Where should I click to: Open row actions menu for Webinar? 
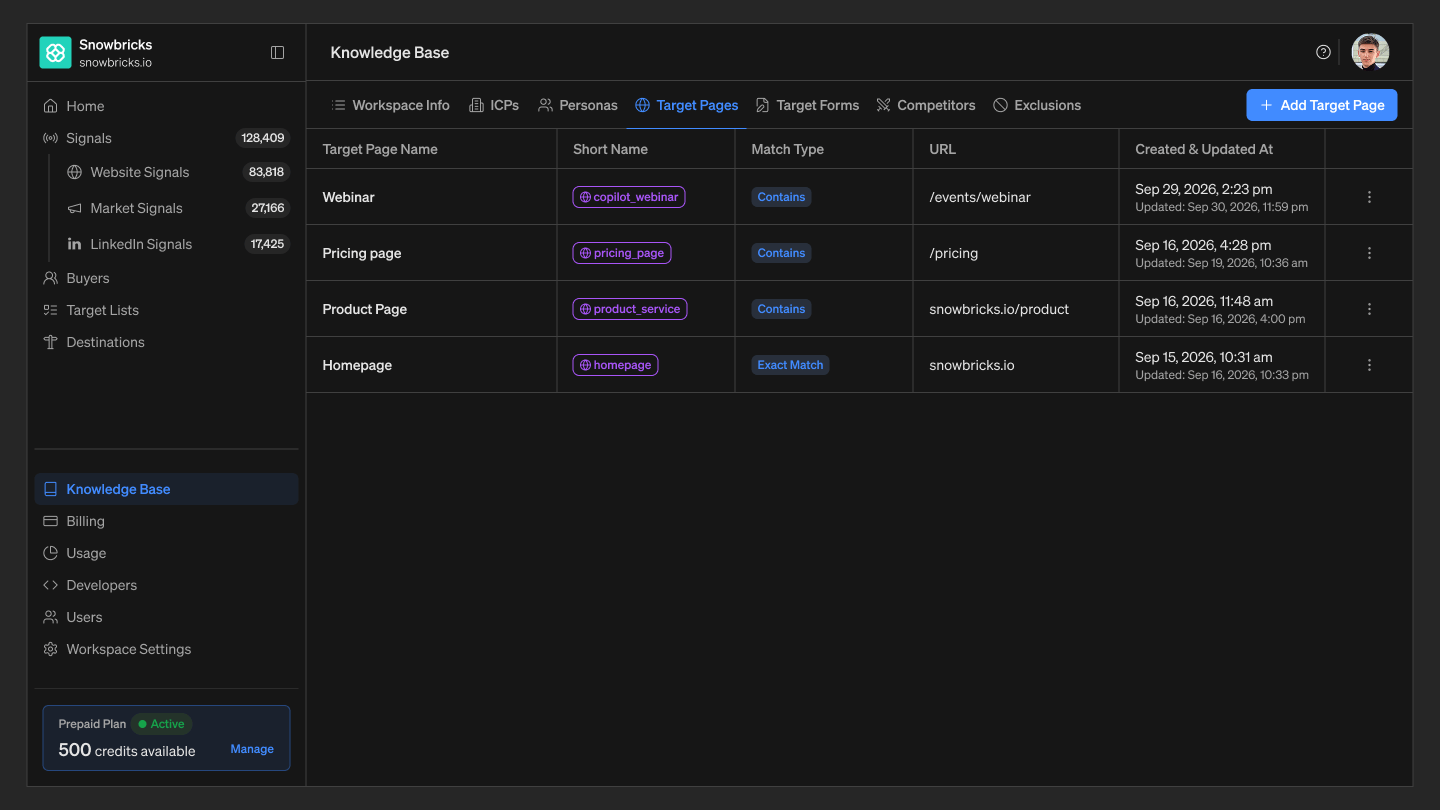click(1369, 197)
